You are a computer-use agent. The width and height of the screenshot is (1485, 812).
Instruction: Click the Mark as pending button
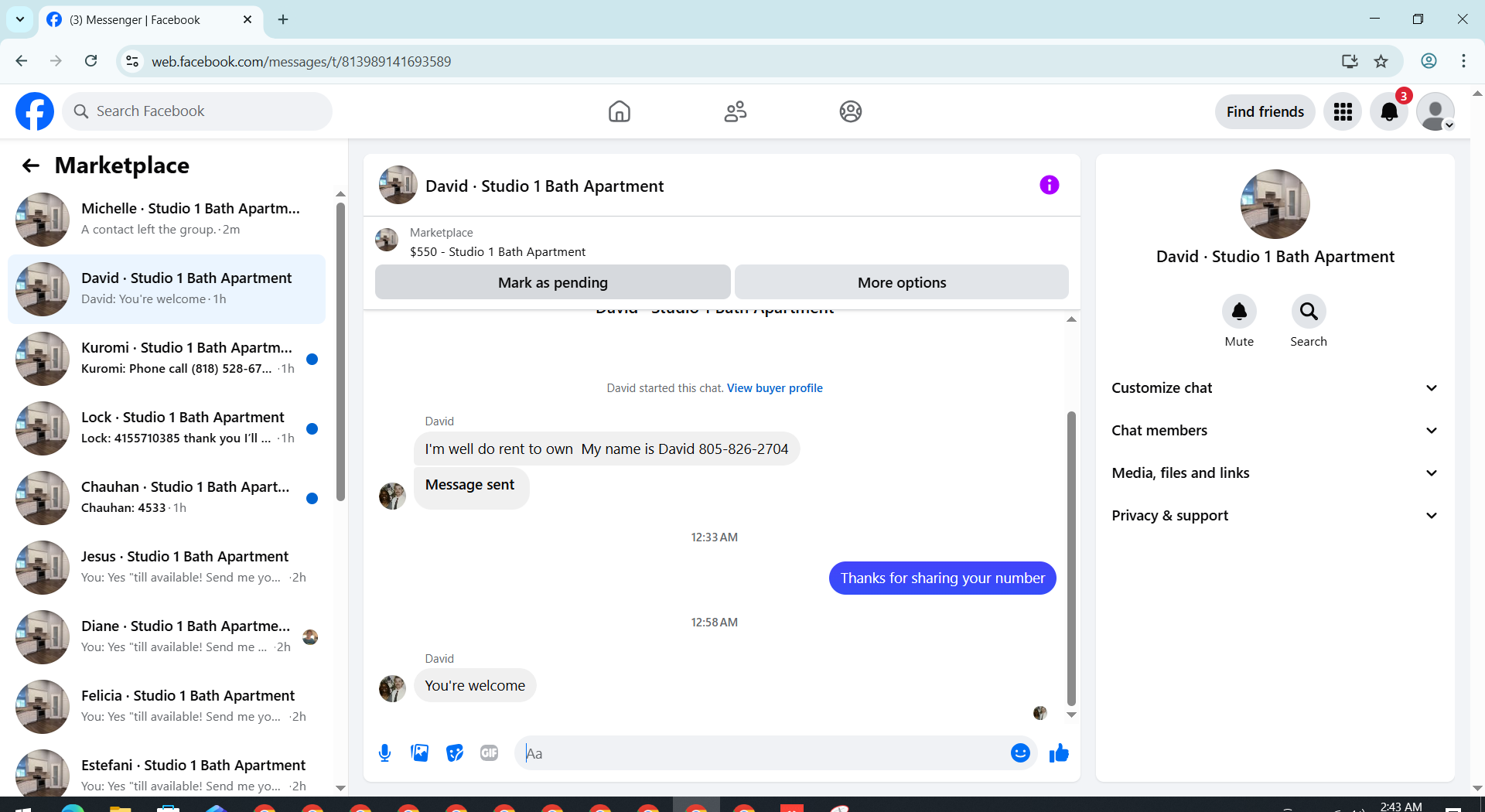(x=553, y=282)
